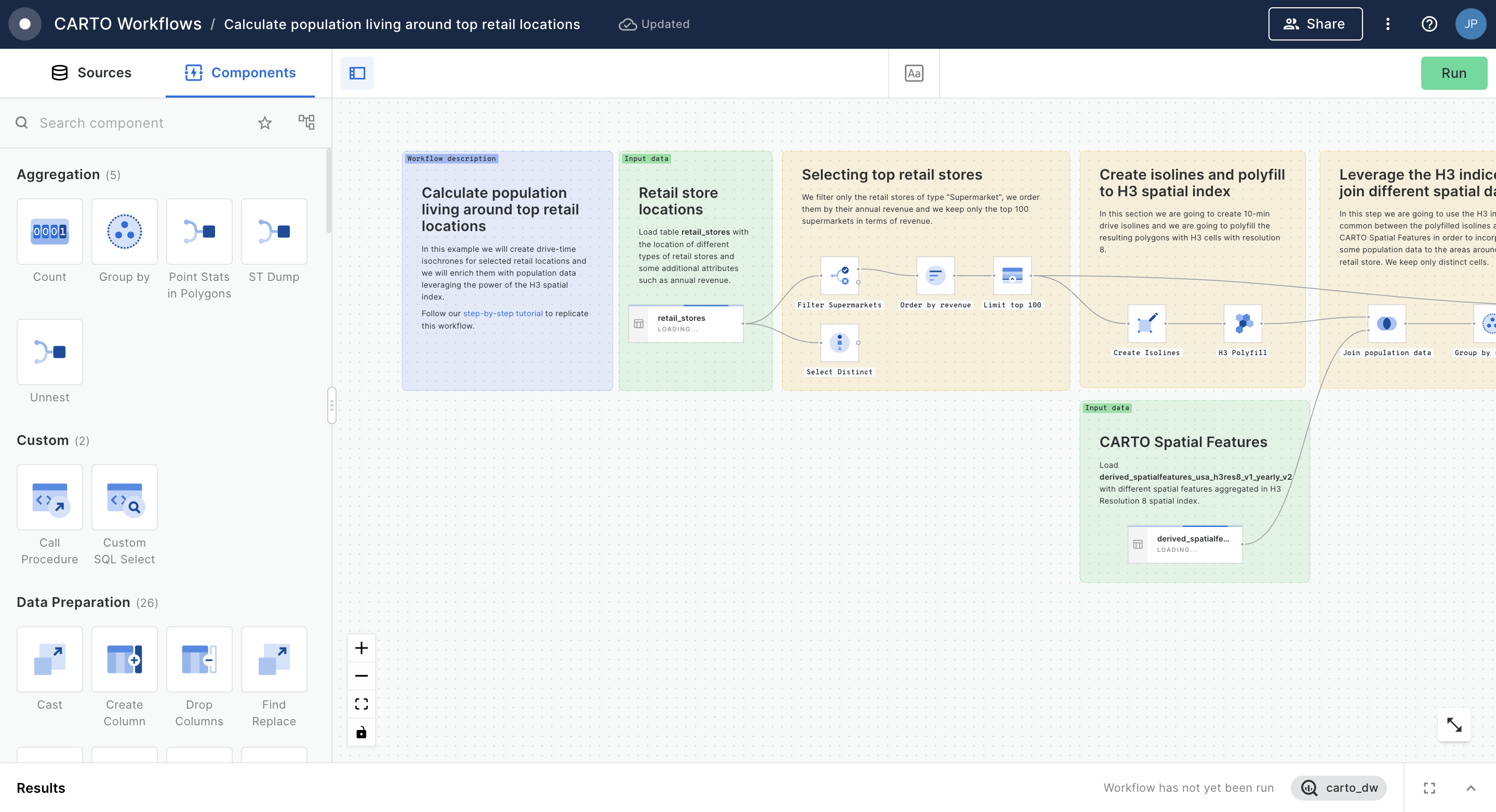This screenshot has width=1496, height=812.
Task: Select the Group by component icon
Action: coord(124,232)
